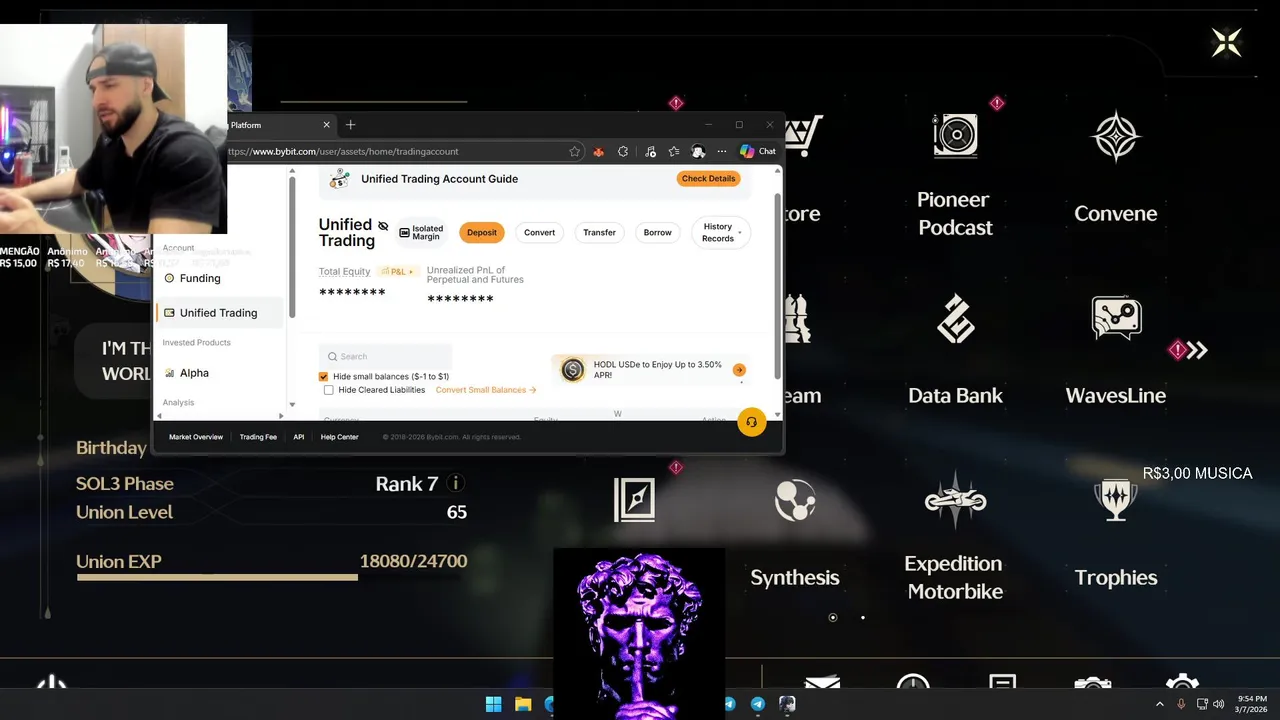Viewport: 1280px width, 720px height.
Task: Open the Trophies icon in game menu
Action: (1115, 499)
